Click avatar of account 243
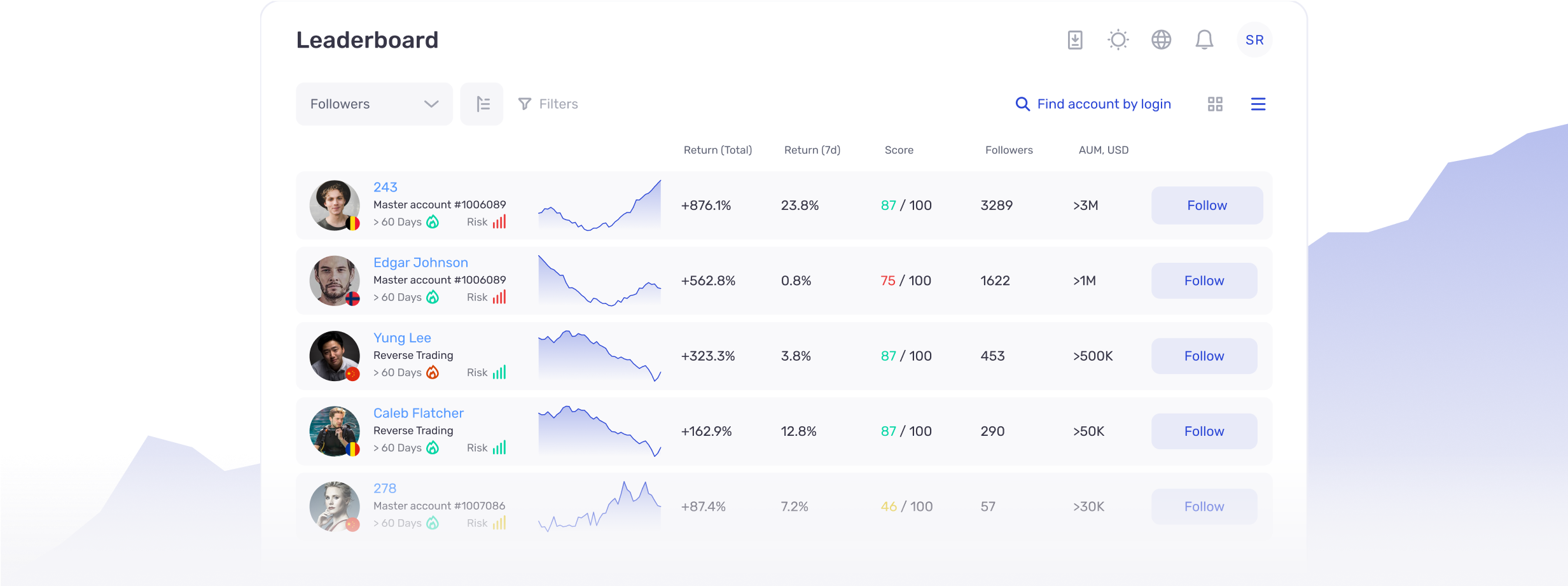Screen dimensions: 1568x586 [x=335, y=206]
